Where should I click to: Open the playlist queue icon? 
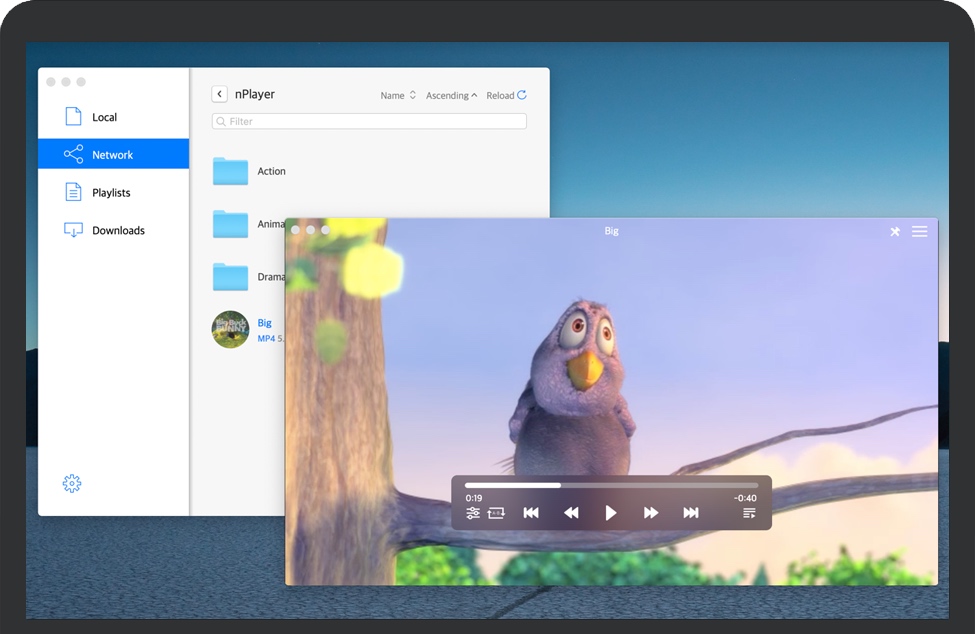[x=748, y=513]
